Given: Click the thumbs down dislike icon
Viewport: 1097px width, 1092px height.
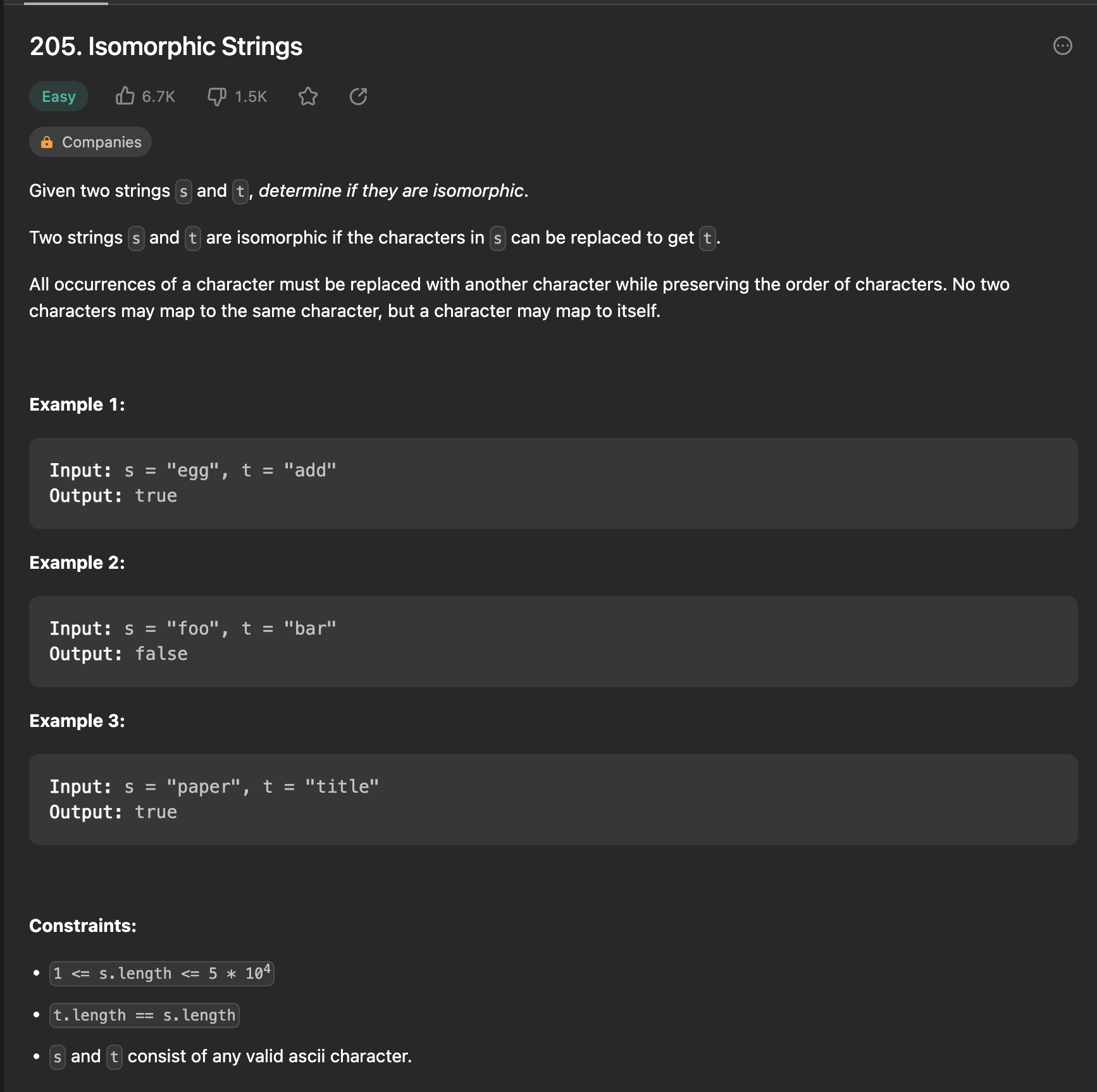Looking at the screenshot, I should (x=217, y=97).
